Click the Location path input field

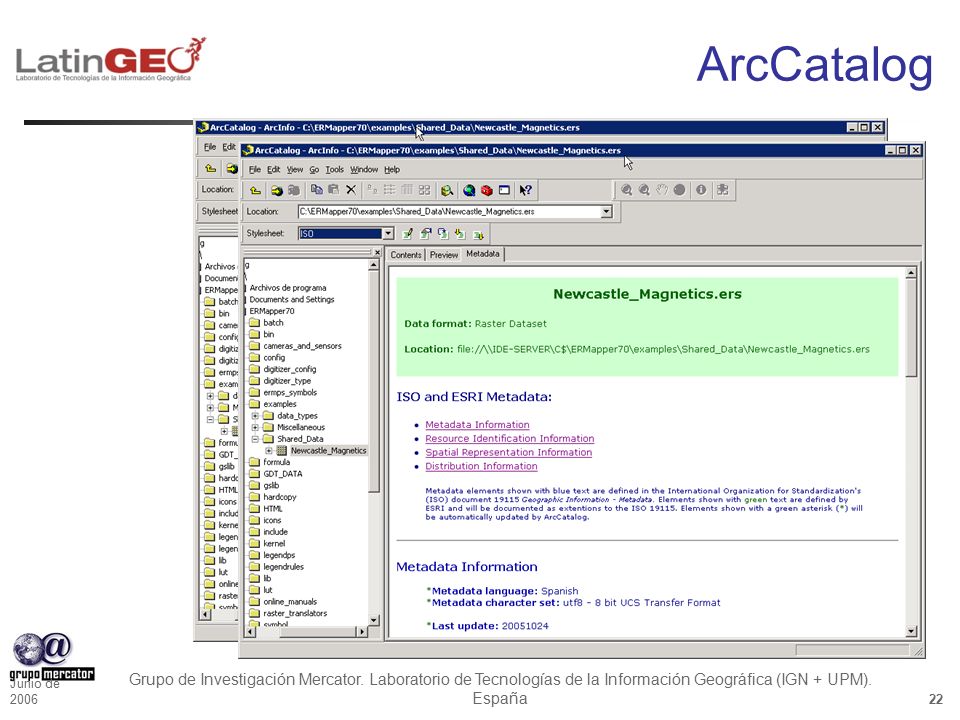450,212
